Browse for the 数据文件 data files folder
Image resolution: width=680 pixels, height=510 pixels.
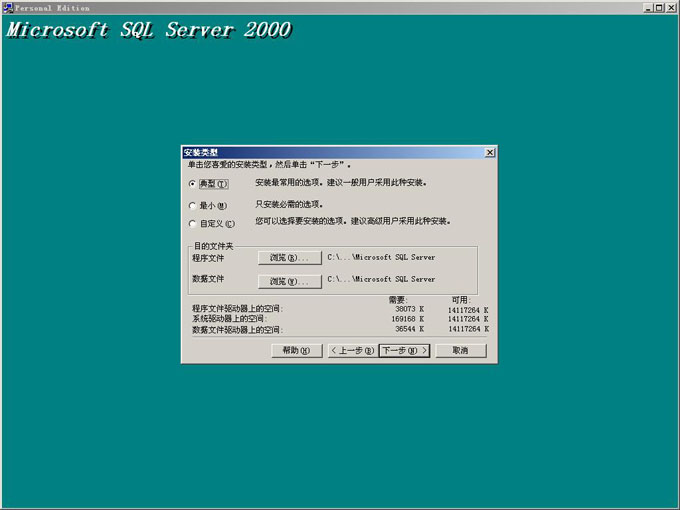[290, 281]
